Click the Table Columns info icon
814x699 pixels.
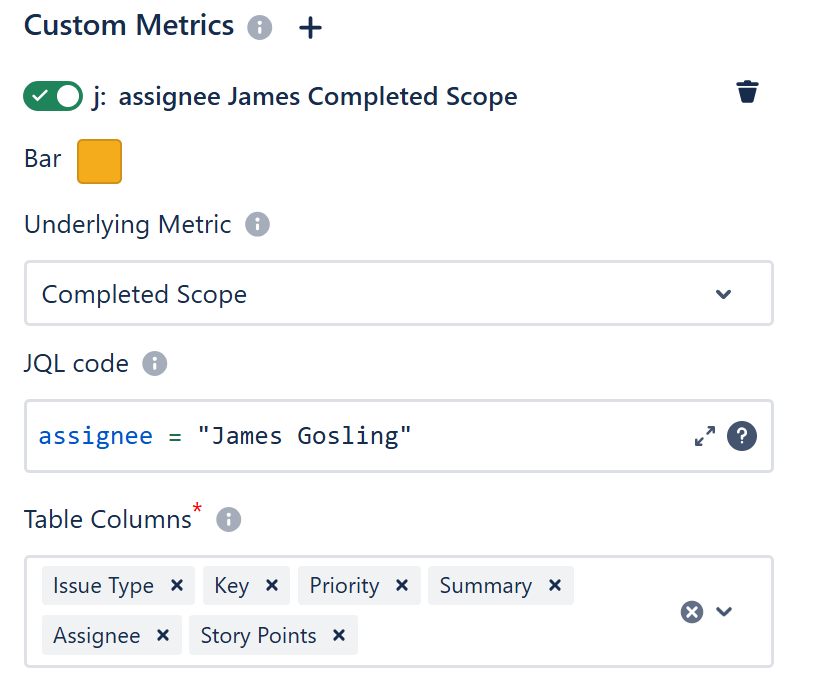point(229,519)
